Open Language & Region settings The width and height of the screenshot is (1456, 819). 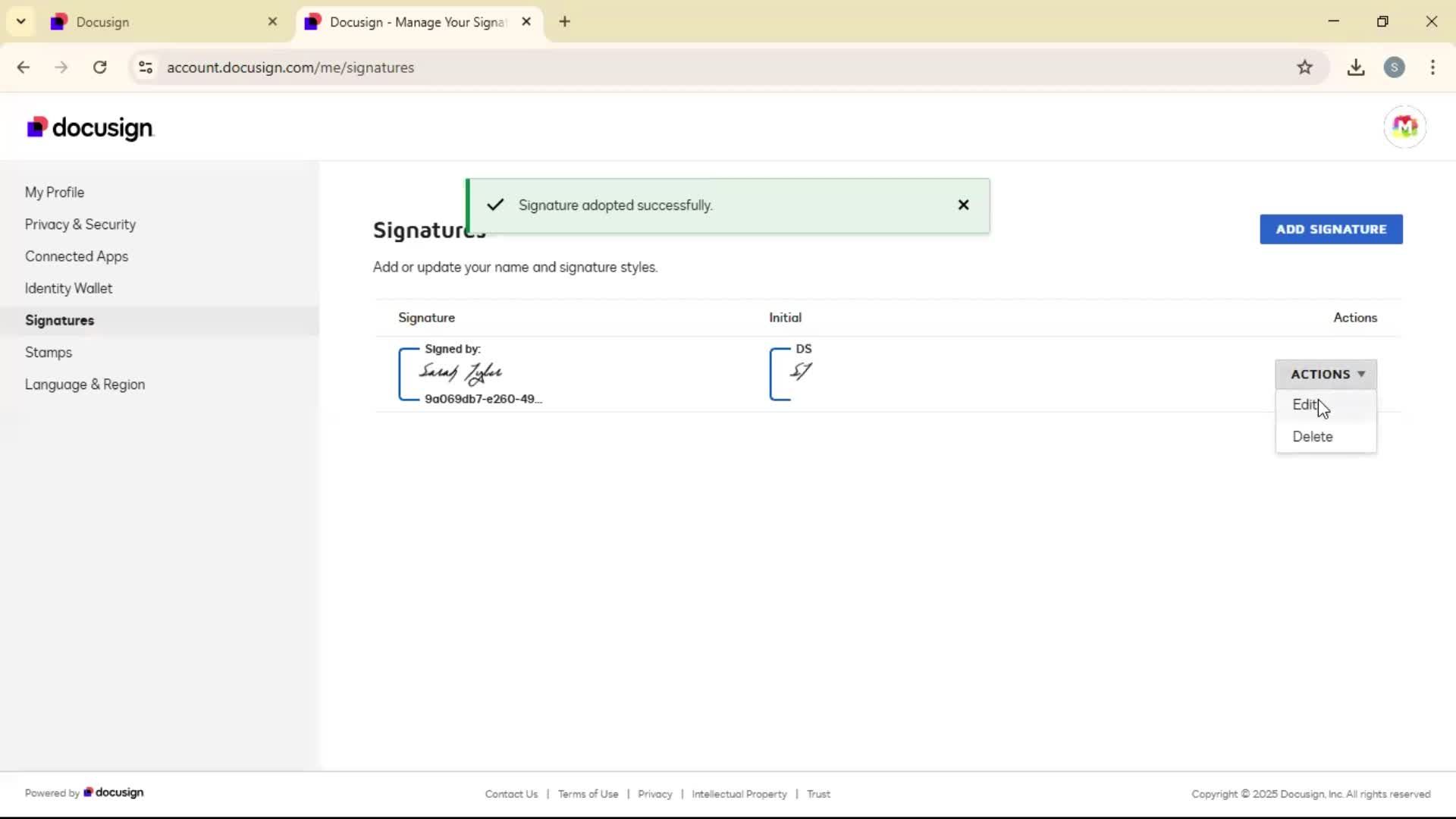(85, 384)
